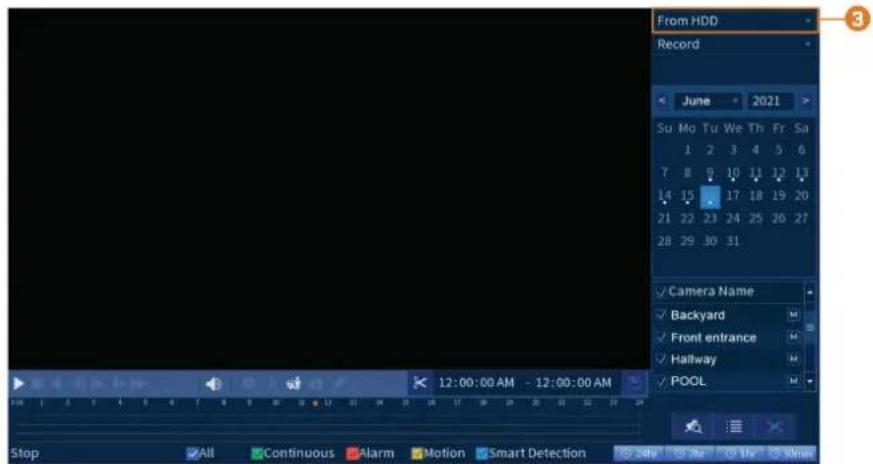Set timeline zoom to 30min
873x464 pixels.
click(791, 453)
